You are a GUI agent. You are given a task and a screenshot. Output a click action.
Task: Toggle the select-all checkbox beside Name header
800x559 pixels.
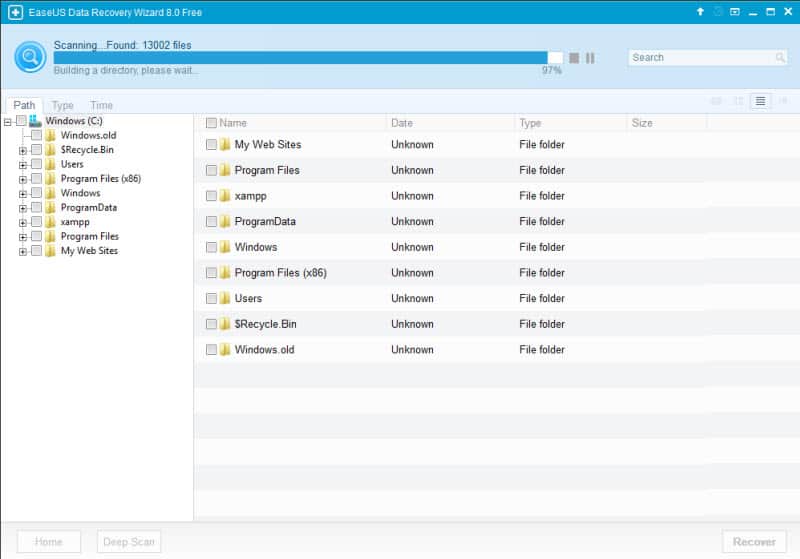(x=211, y=123)
